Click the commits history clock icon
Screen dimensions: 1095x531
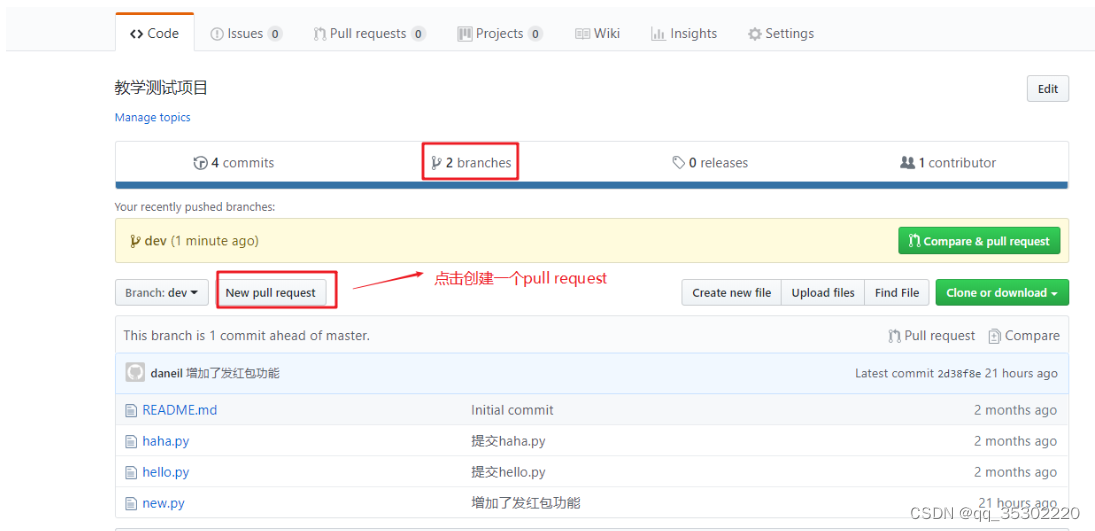[x=200, y=163]
